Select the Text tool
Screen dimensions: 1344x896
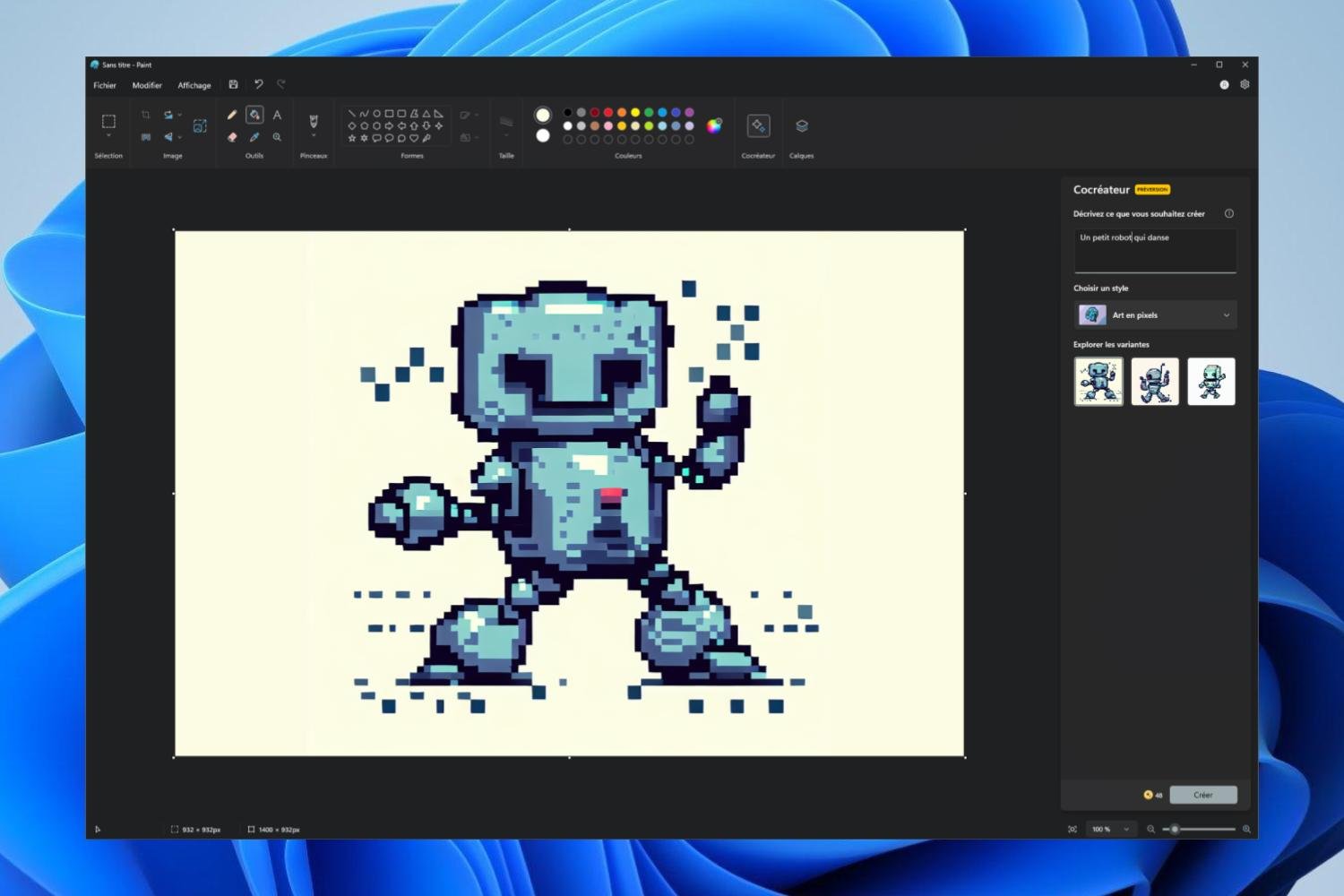(277, 115)
